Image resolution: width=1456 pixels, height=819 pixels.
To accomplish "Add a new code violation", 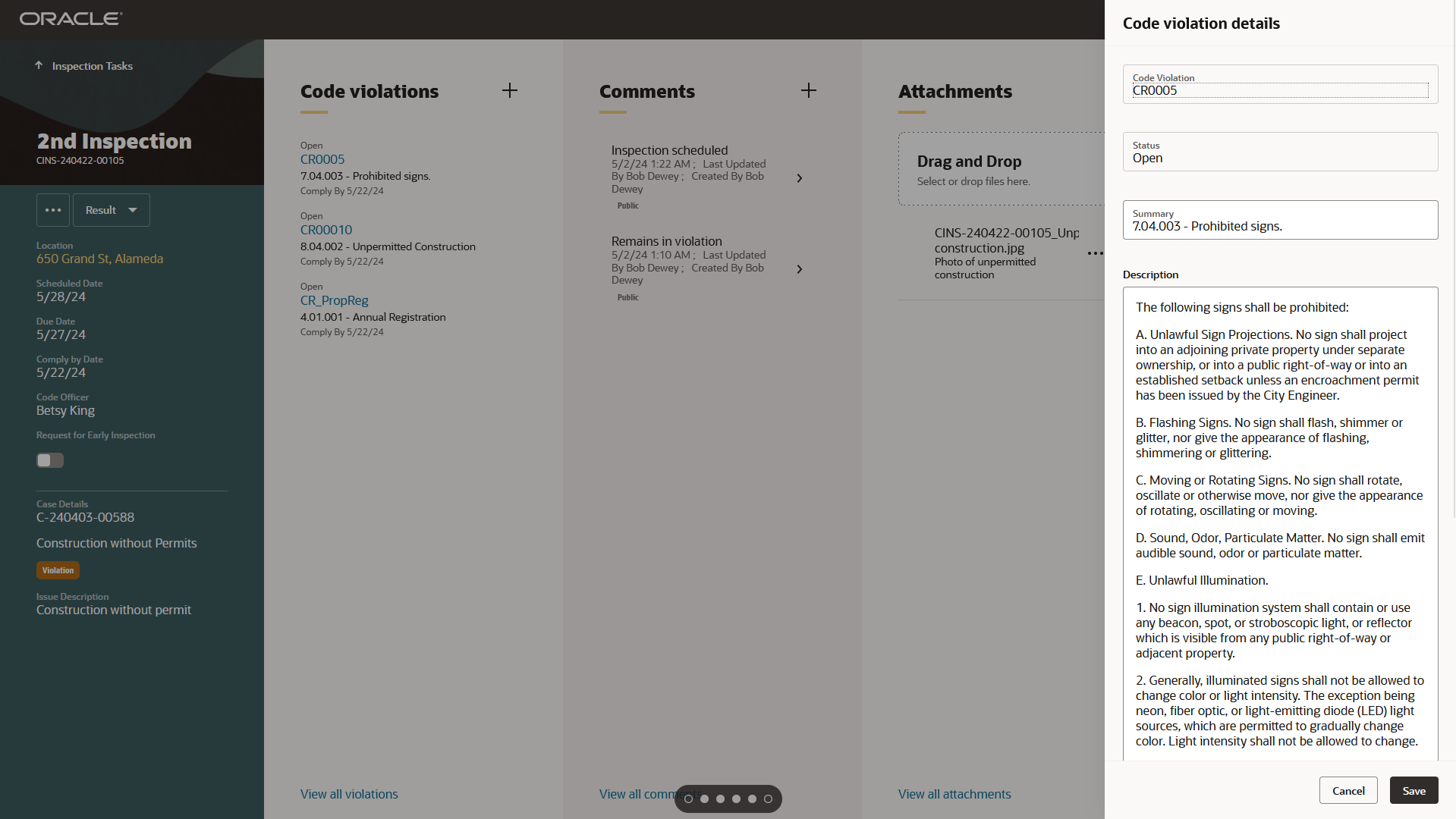I will click(509, 90).
